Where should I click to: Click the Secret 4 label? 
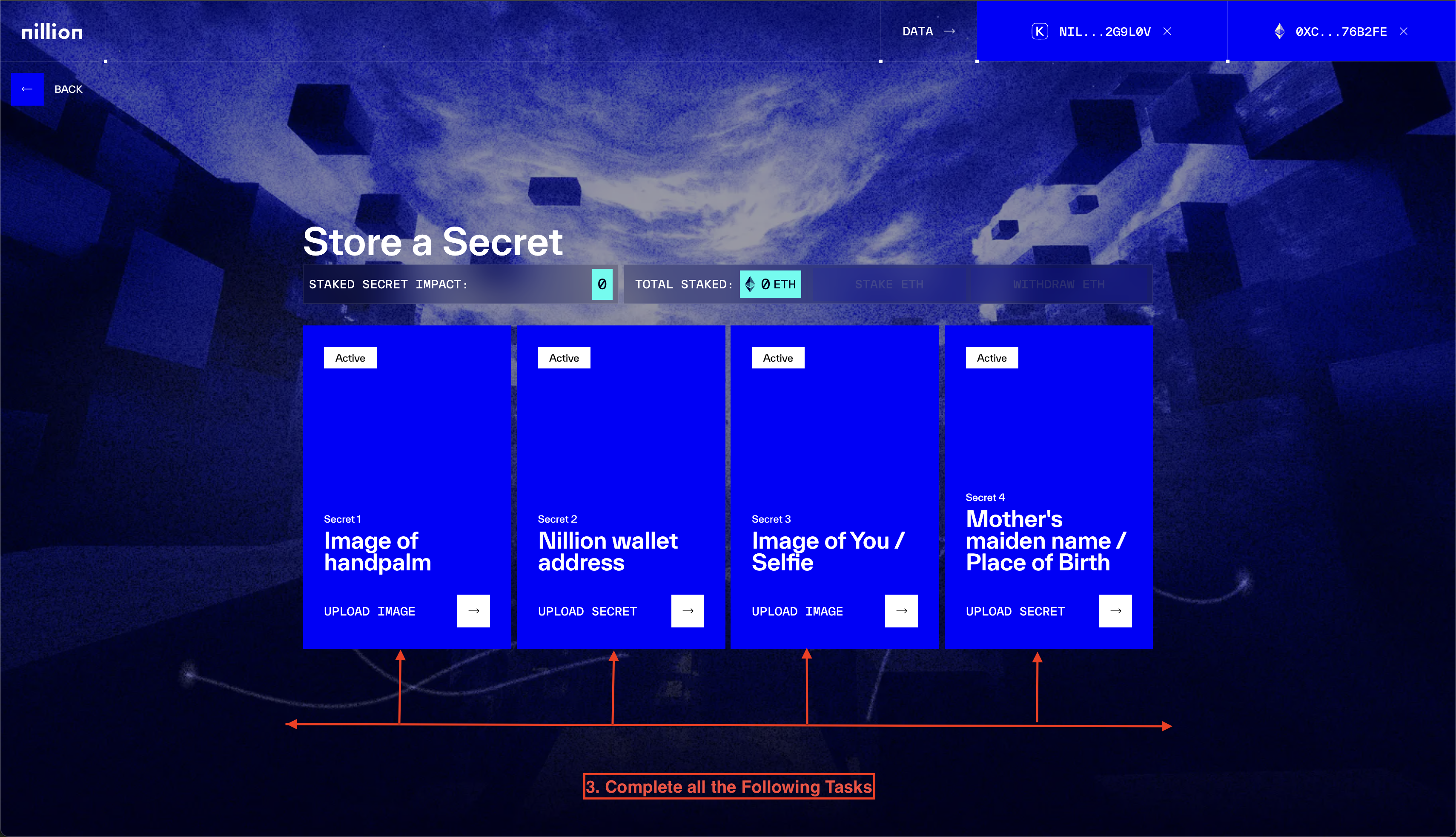[x=985, y=497]
